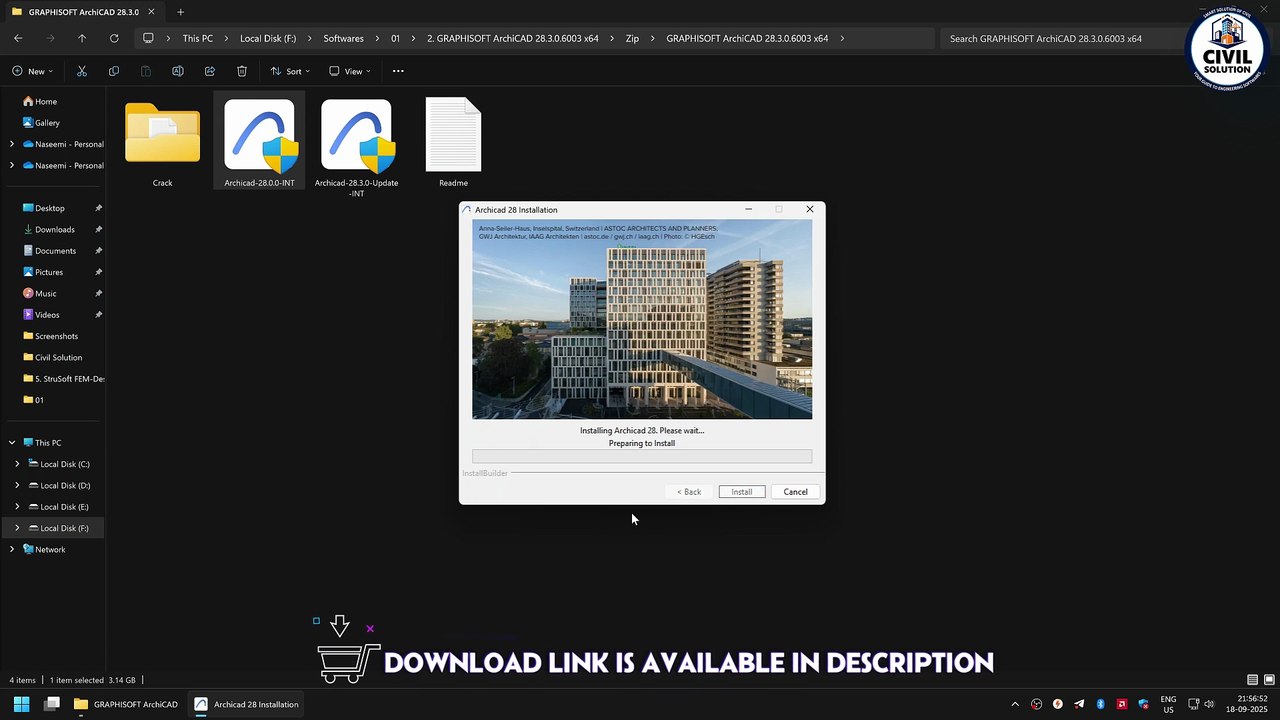Switch to details view from the status bar icon
Screen dimensions: 1280x720
(1252, 680)
